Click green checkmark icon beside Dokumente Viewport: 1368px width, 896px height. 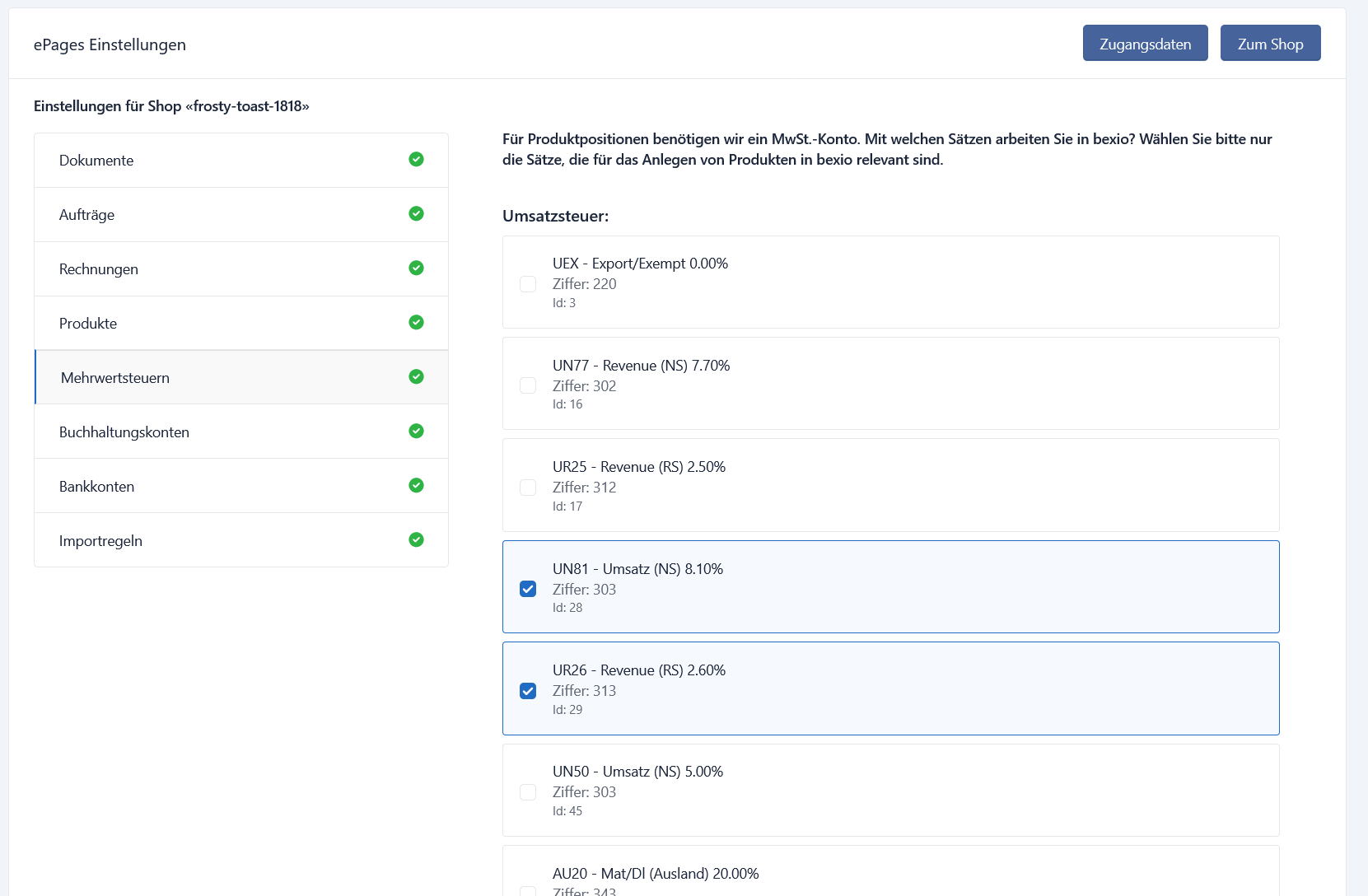(416, 159)
